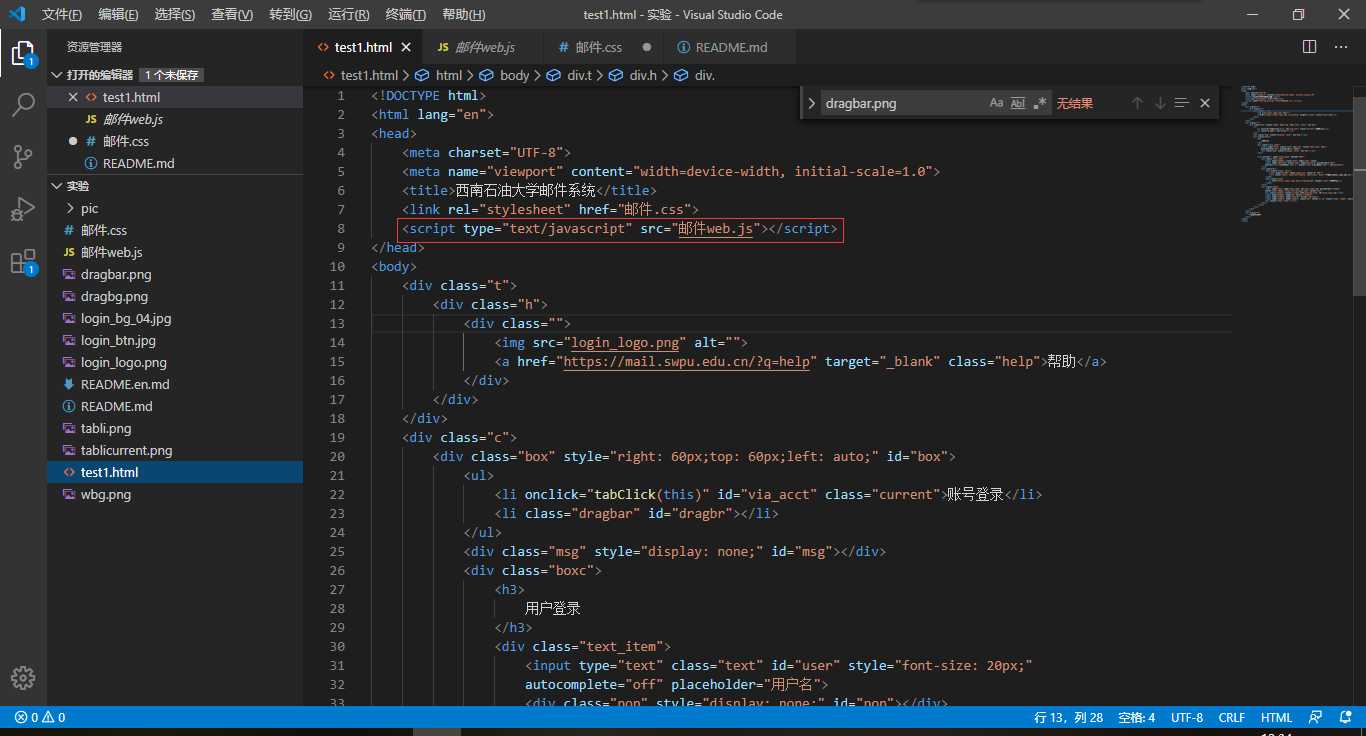Toggle Match Case in find widget
Screen dimensions: 1366x736
pyautogui.click(x=996, y=103)
